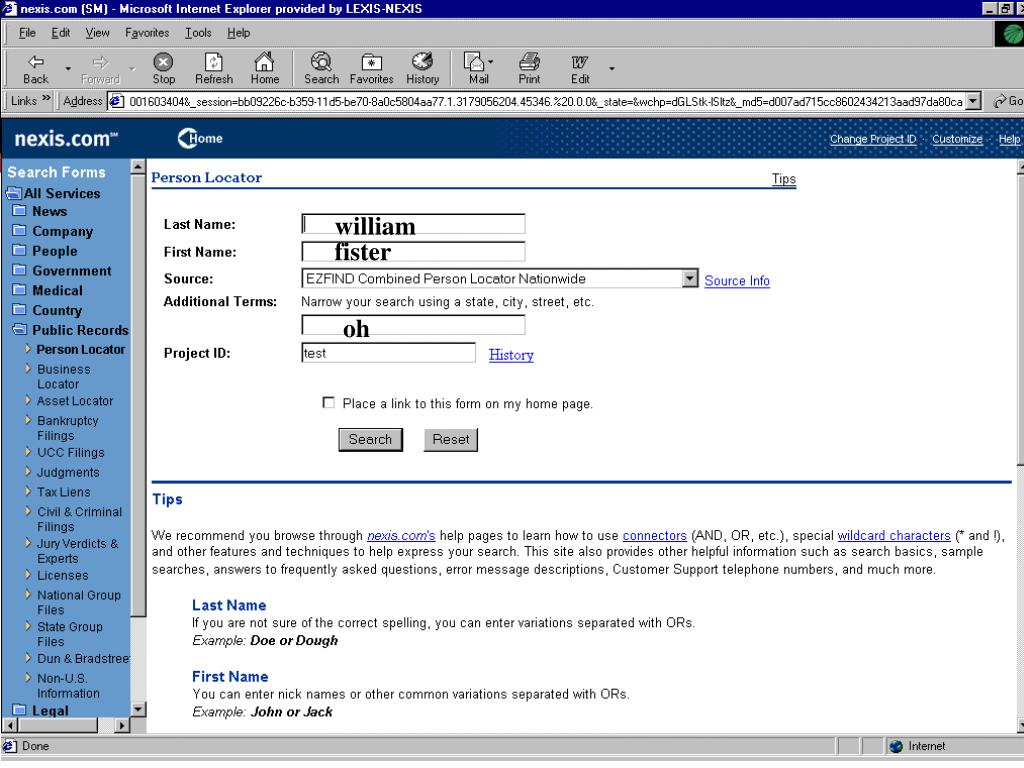Click the Change Project ID link
The width and height of the screenshot is (1024, 768).
point(872,139)
